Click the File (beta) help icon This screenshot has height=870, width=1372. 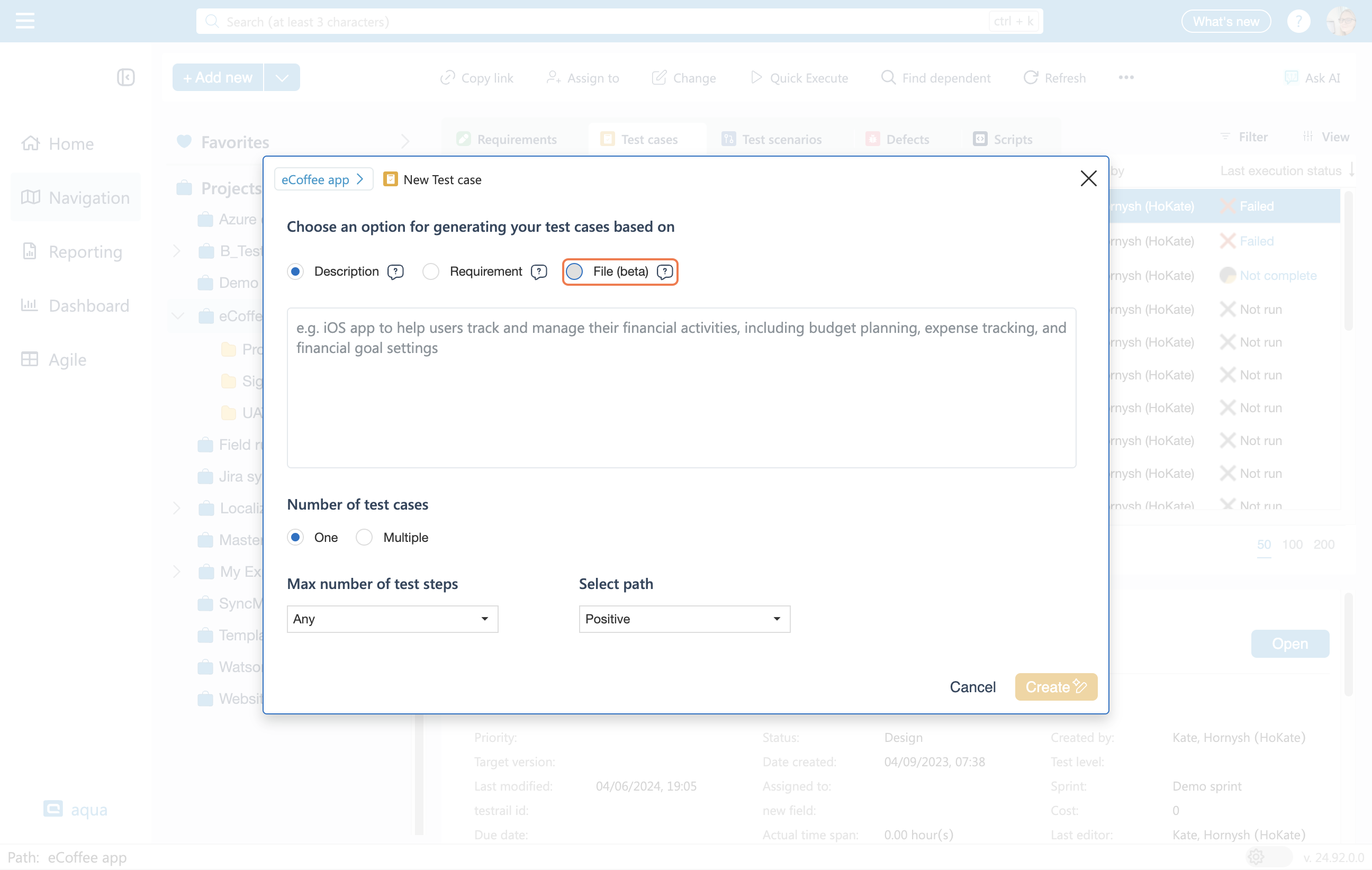(x=664, y=272)
